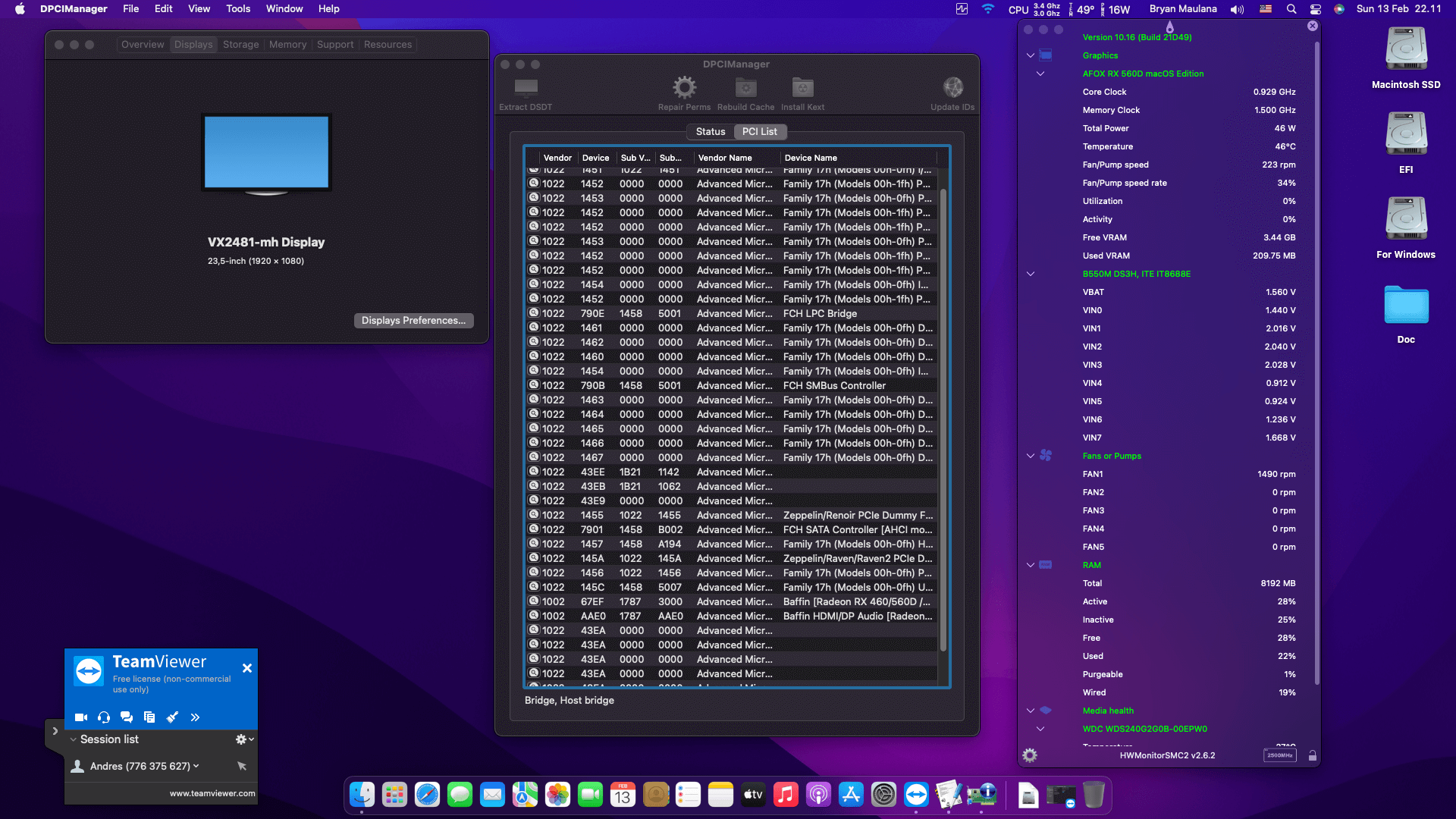Open the Window menu in menu bar
Screen dimensions: 1456x819
(x=284, y=9)
